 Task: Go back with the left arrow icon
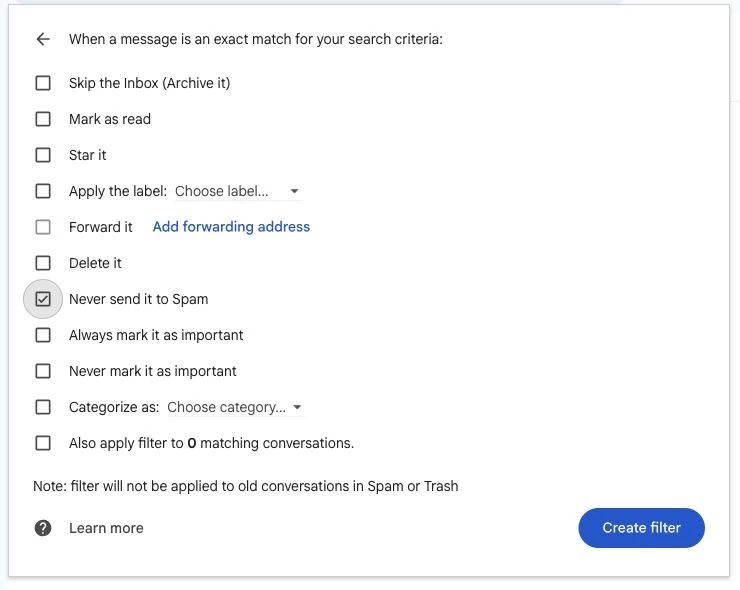(43, 39)
